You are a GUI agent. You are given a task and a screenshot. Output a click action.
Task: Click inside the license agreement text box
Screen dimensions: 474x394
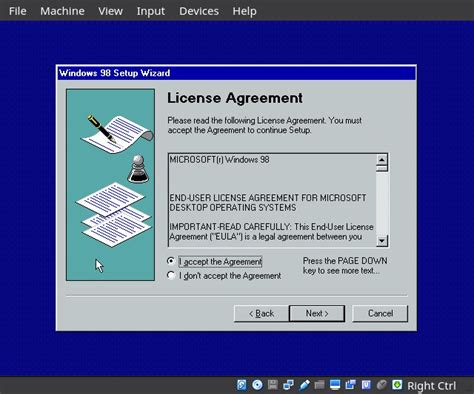pos(273,200)
